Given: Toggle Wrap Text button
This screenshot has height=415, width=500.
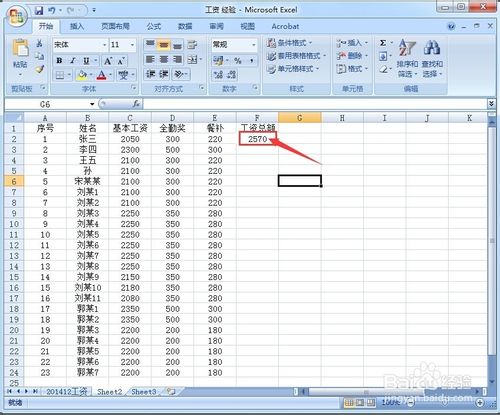Looking at the screenshot, I should tap(192, 45).
